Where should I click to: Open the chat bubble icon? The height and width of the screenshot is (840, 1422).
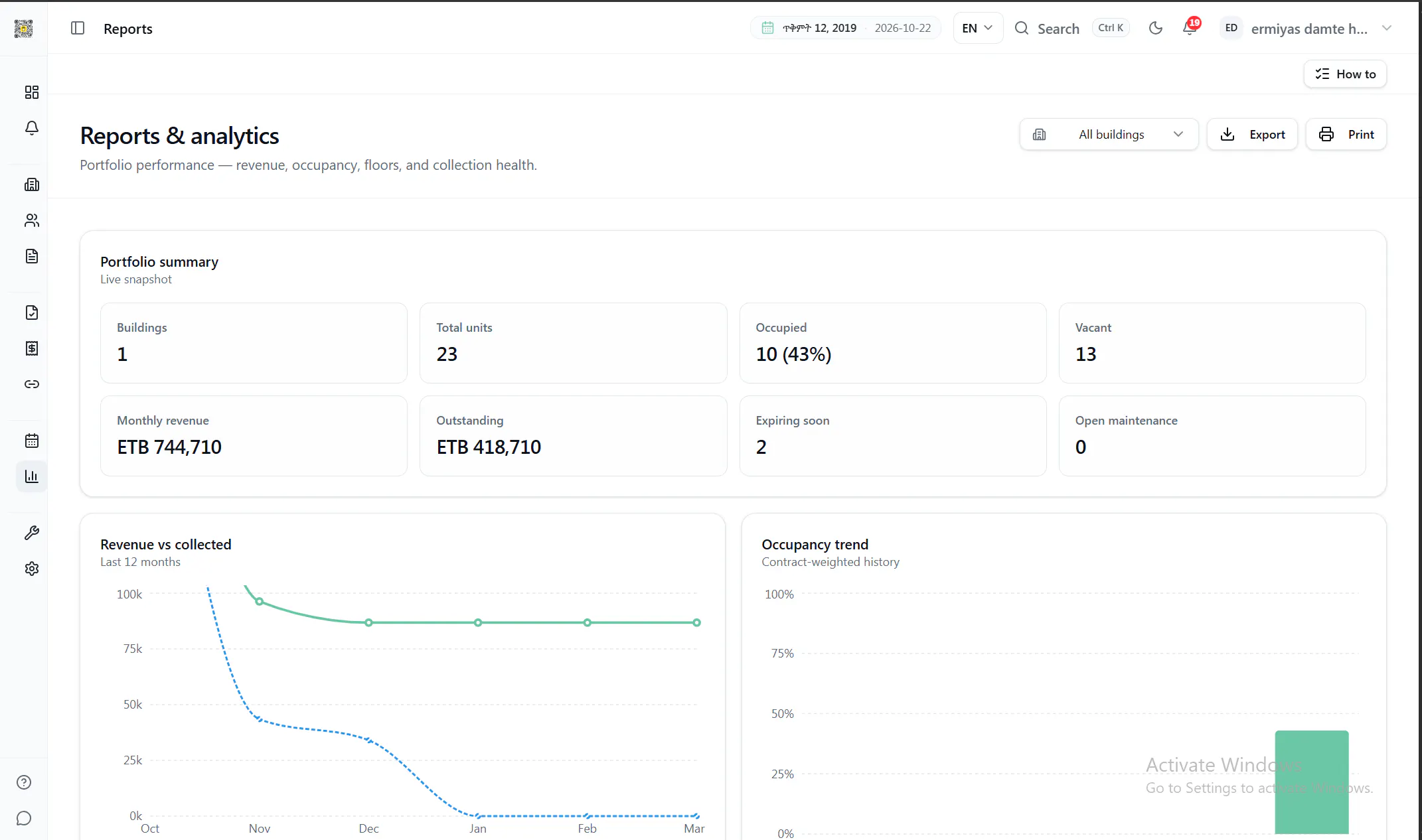pyautogui.click(x=24, y=818)
